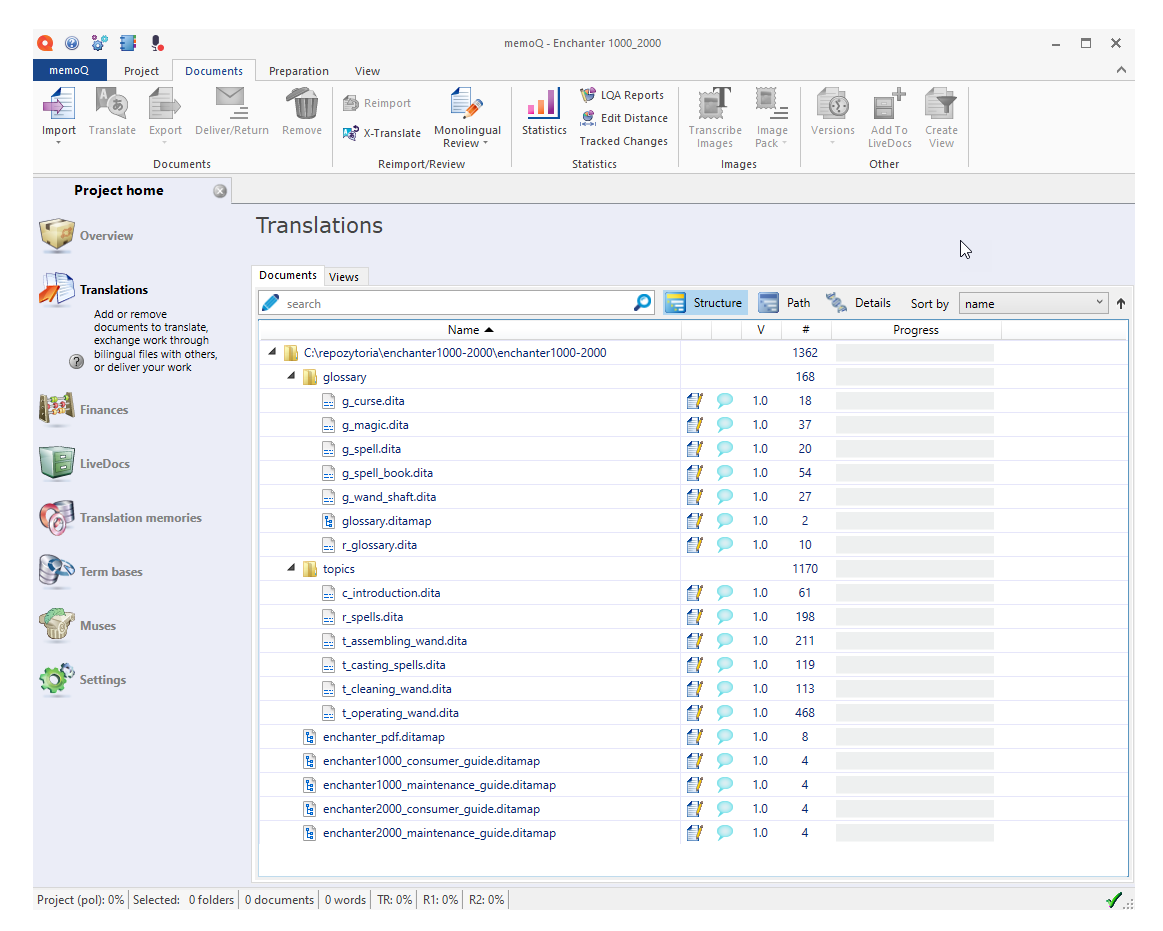This screenshot has height=931, width=1163.
Task: Switch to the Preparation ribbon tab
Action: [x=298, y=71]
